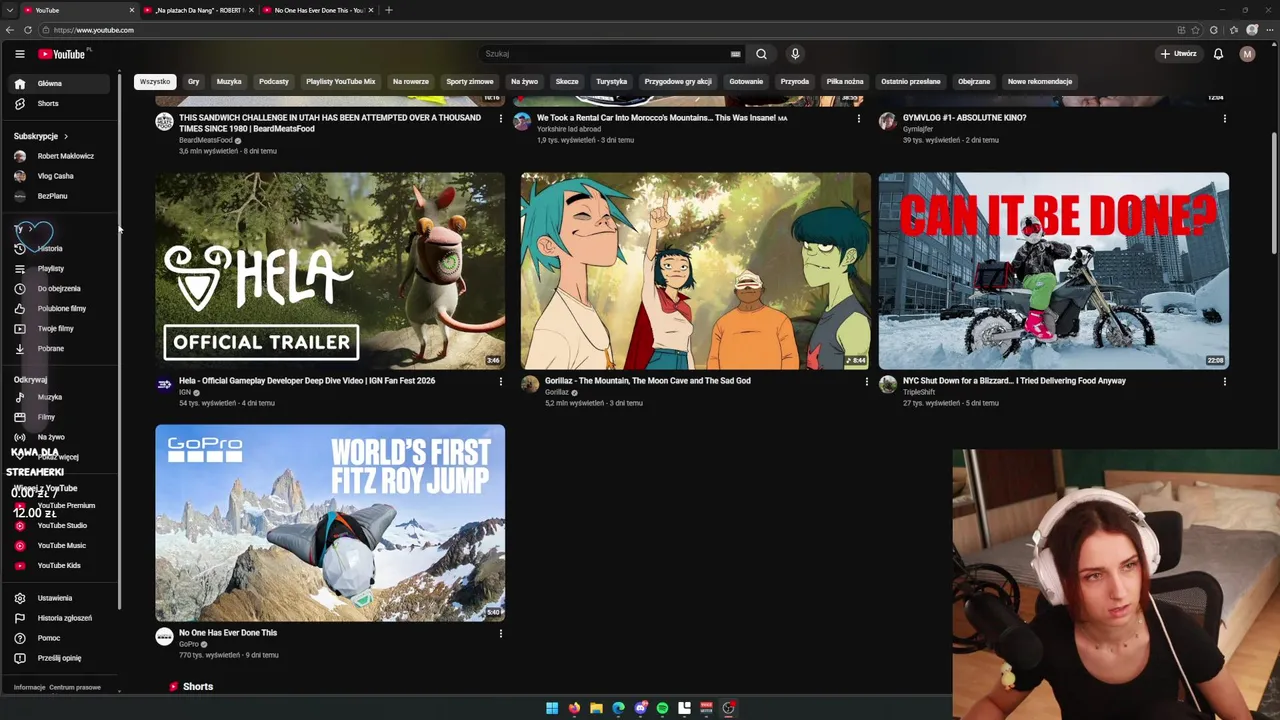
Task: Open options menu for NYC Blizzard video
Action: coord(1225,381)
